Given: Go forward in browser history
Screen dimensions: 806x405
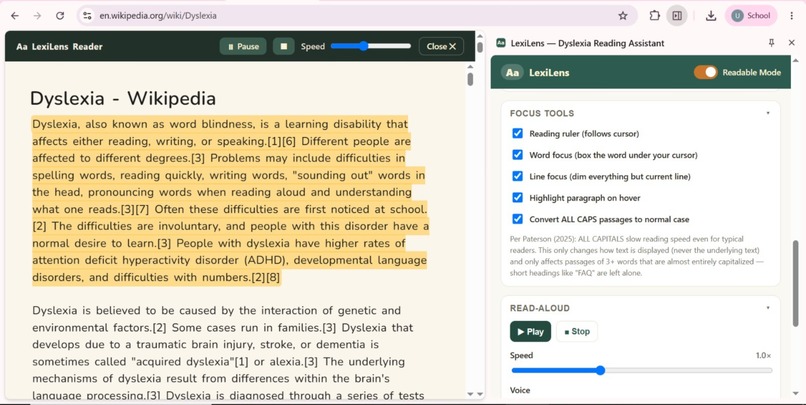Looking at the screenshot, I should pos(37,16).
